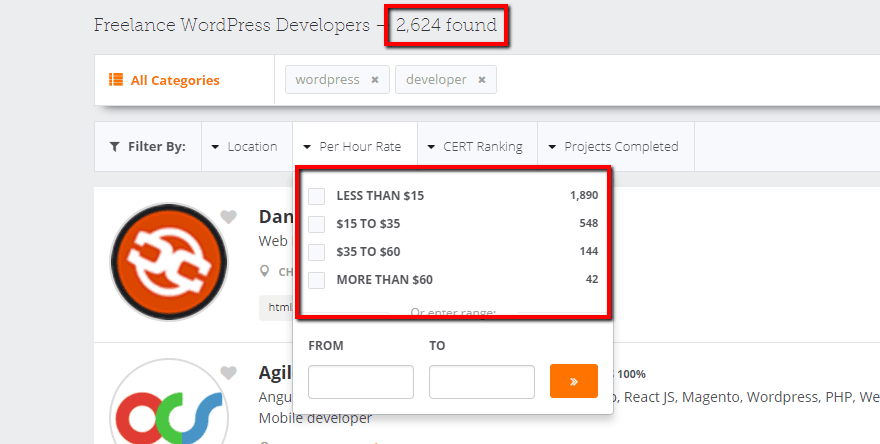Open the All Categories menu

(x=174, y=80)
